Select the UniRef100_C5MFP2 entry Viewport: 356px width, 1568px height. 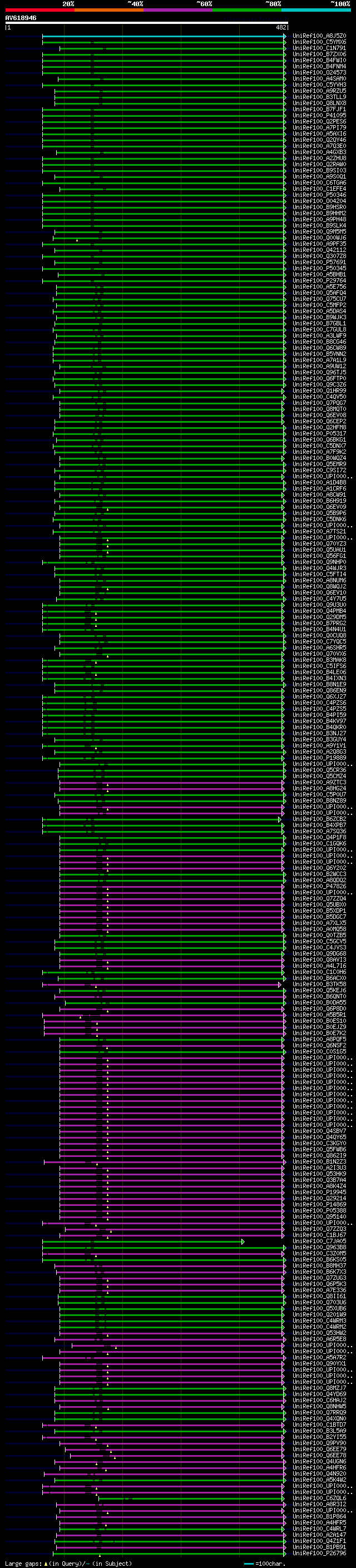point(319,305)
